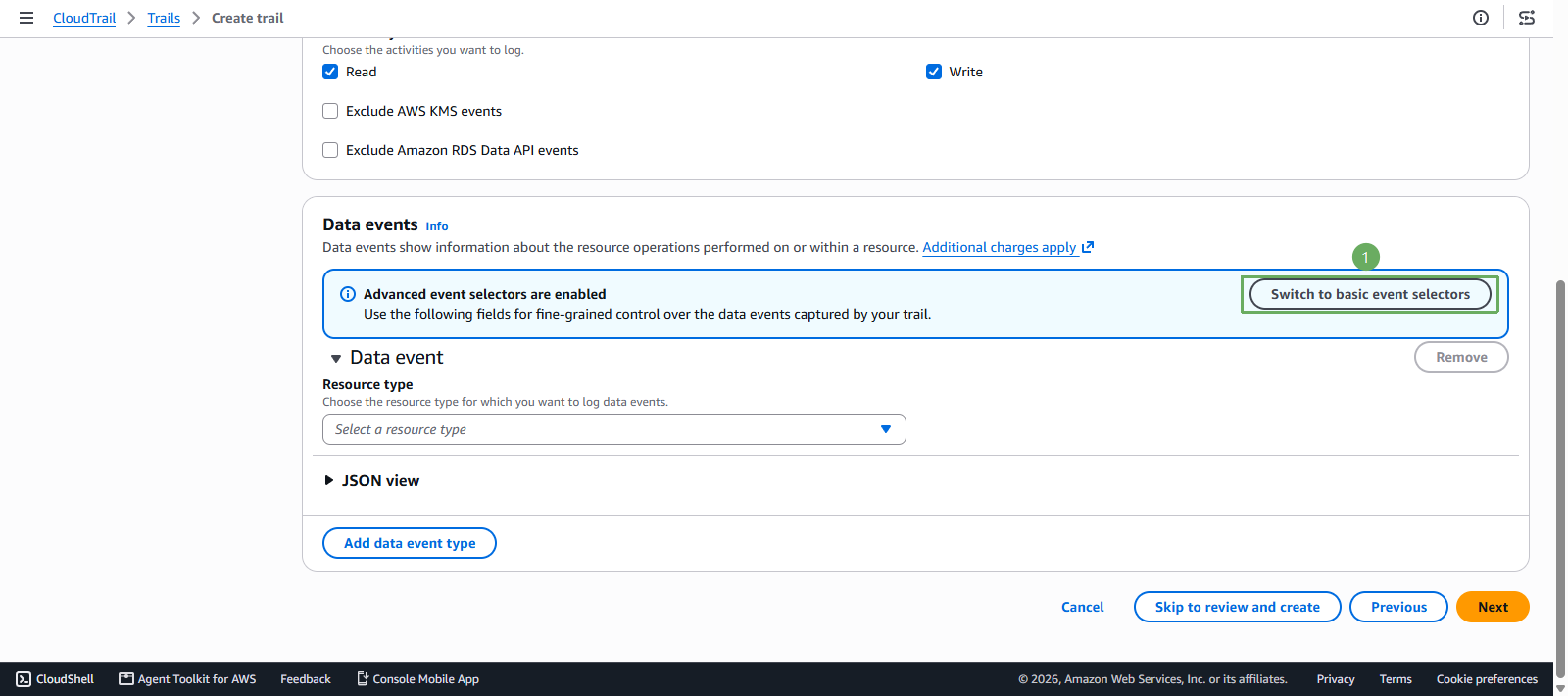Open Data events Info link
This screenshot has height=696, width=1568.
(x=437, y=226)
